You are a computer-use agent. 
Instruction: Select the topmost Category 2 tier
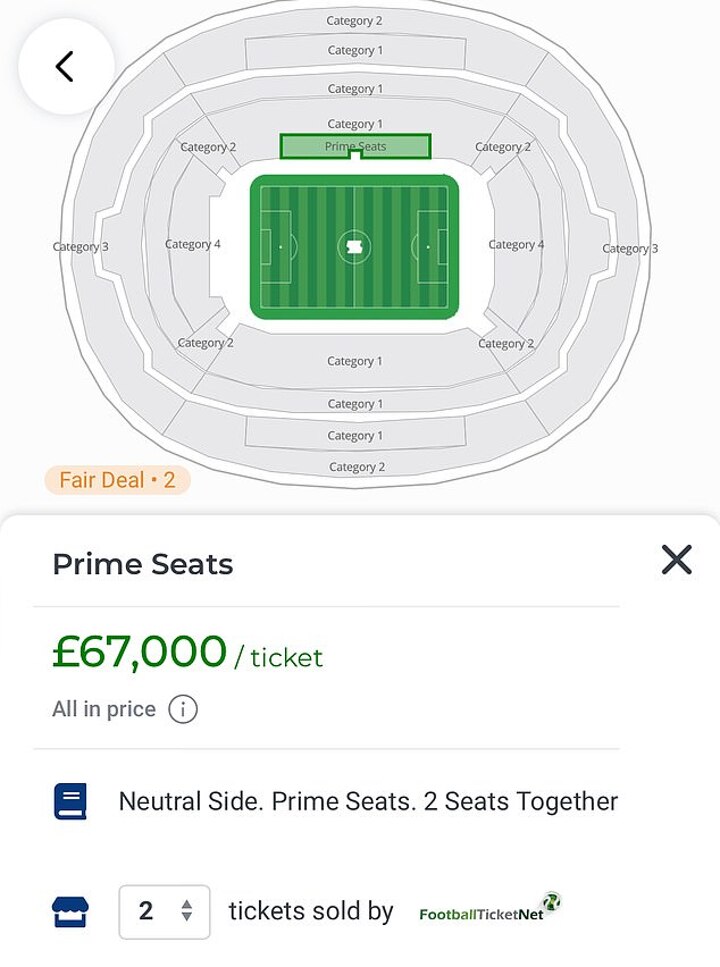point(355,20)
